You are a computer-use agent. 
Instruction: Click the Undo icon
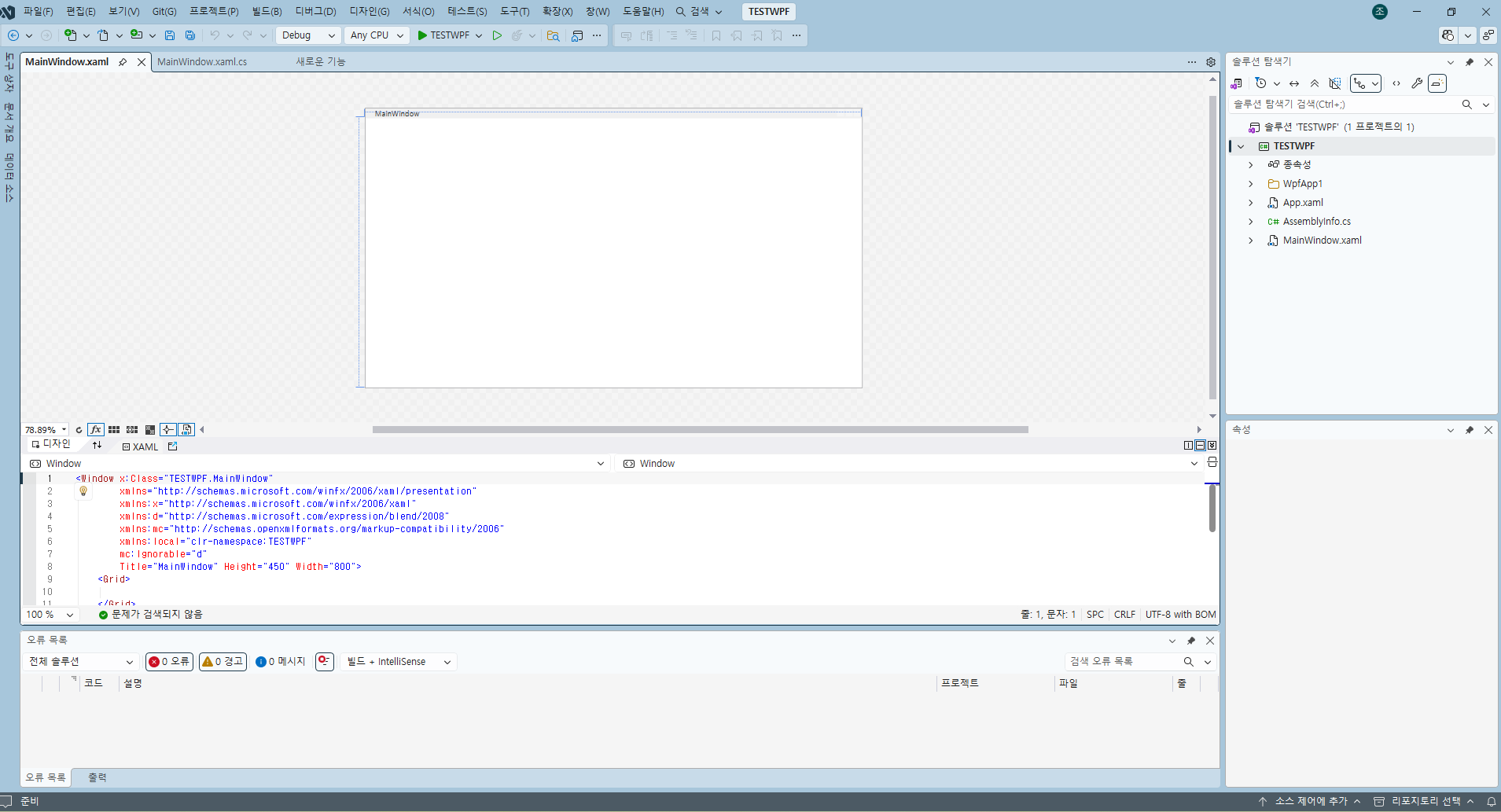point(214,35)
